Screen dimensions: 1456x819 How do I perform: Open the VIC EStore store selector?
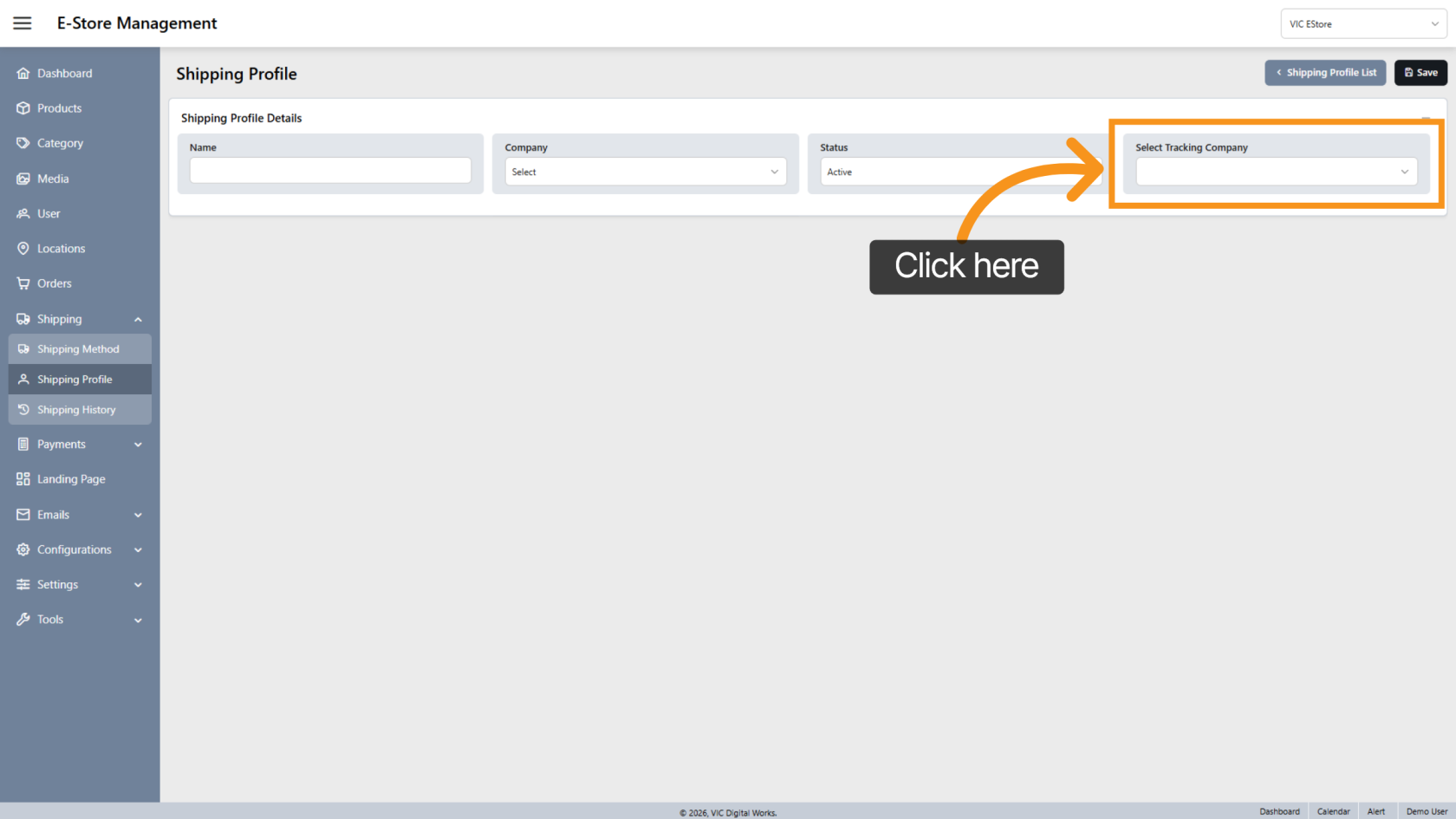click(1362, 24)
